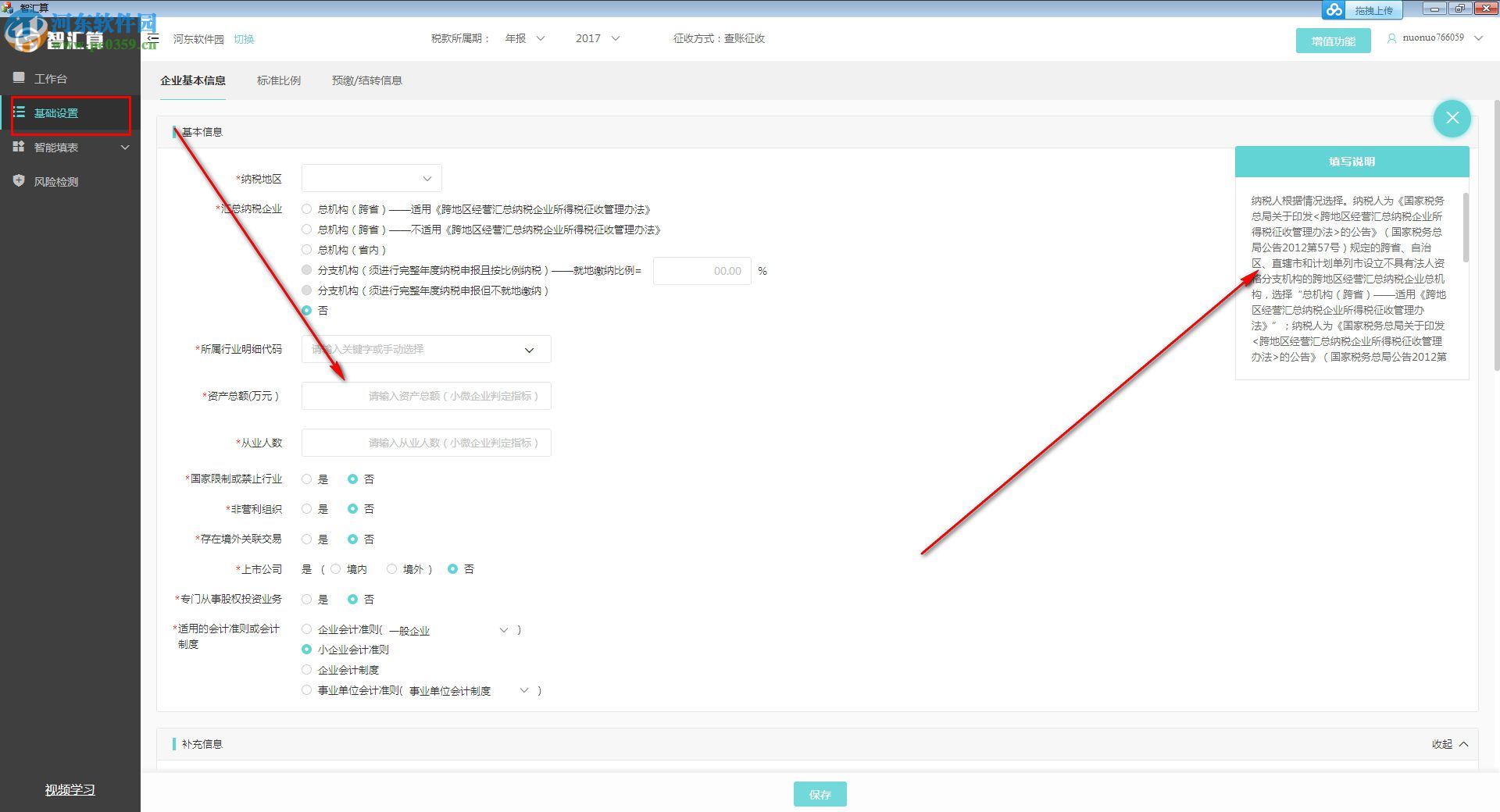This screenshot has height=812, width=1500.
Task: Switch to the 标准比例 tab
Action: [x=278, y=80]
